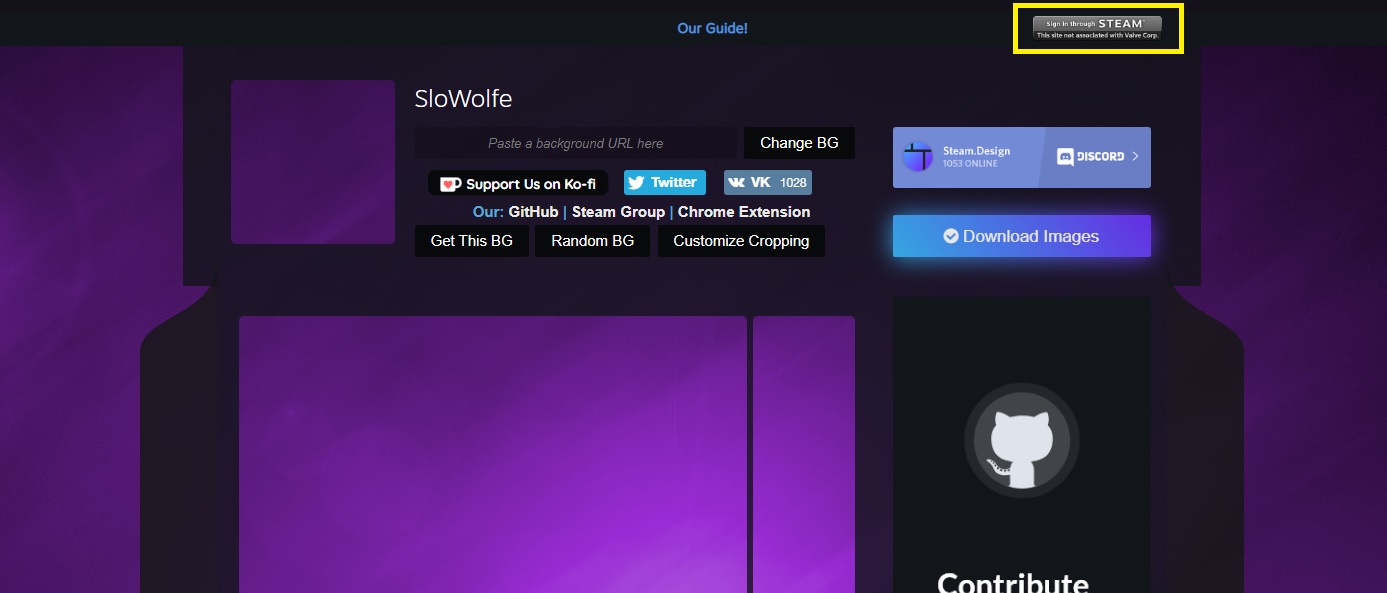Open the Steam Group link
Screen dimensions: 1387x593
[x=618, y=212]
